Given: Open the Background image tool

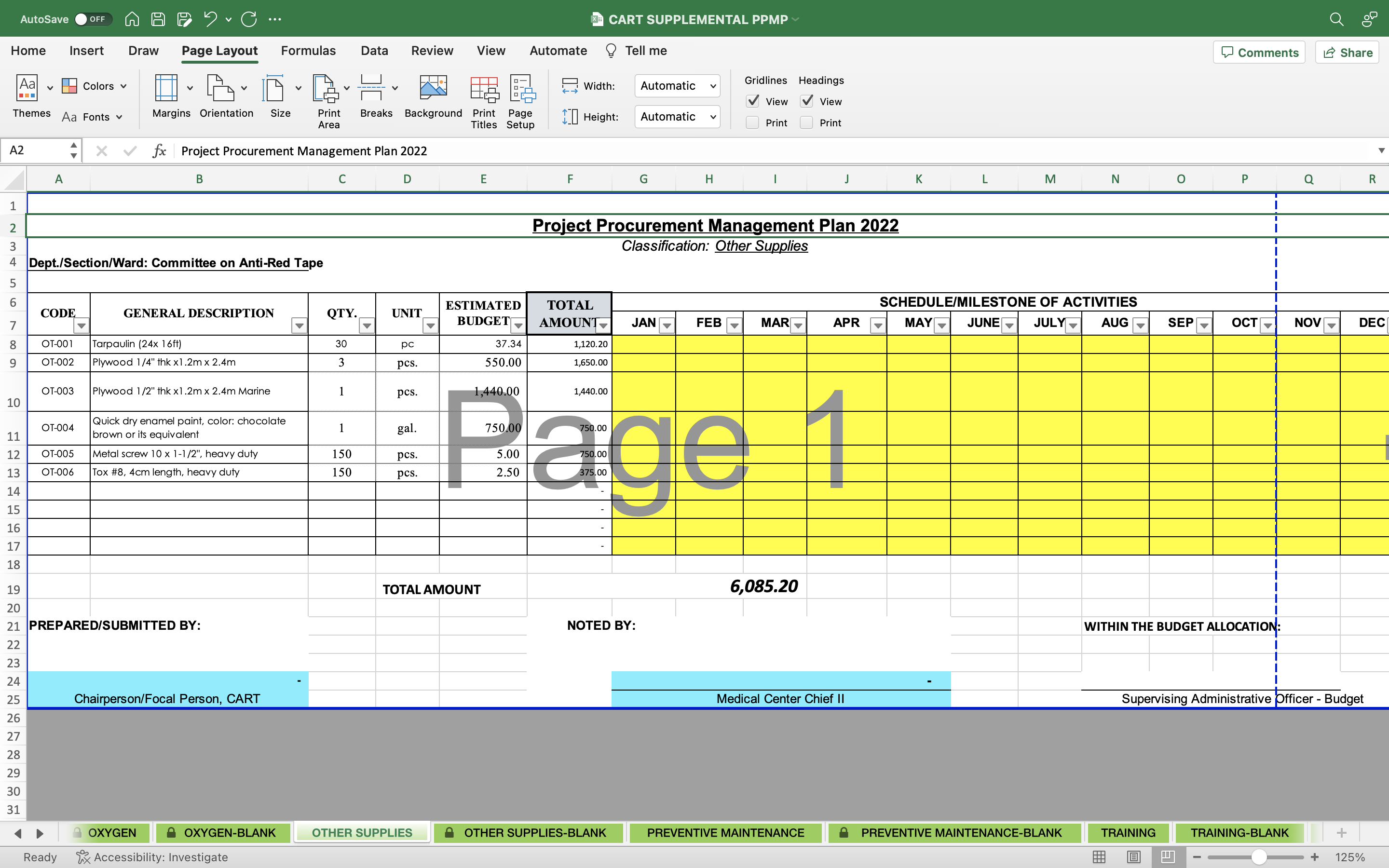Looking at the screenshot, I should (x=433, y=89).
